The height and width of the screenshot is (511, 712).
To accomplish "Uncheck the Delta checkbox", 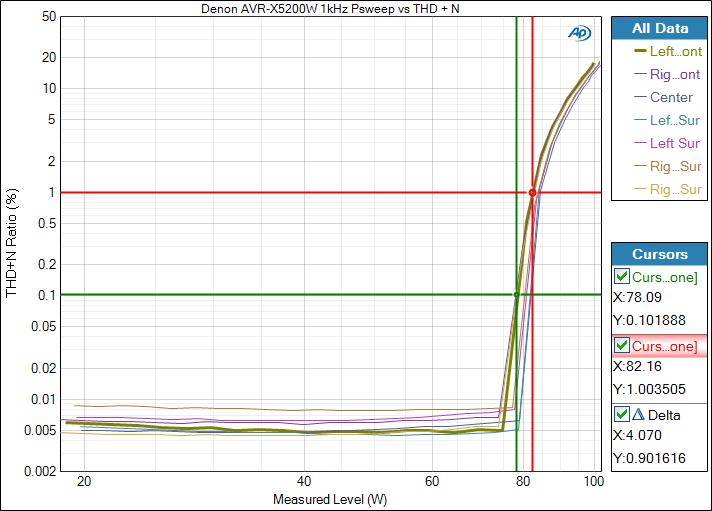I will click(622, 414).
